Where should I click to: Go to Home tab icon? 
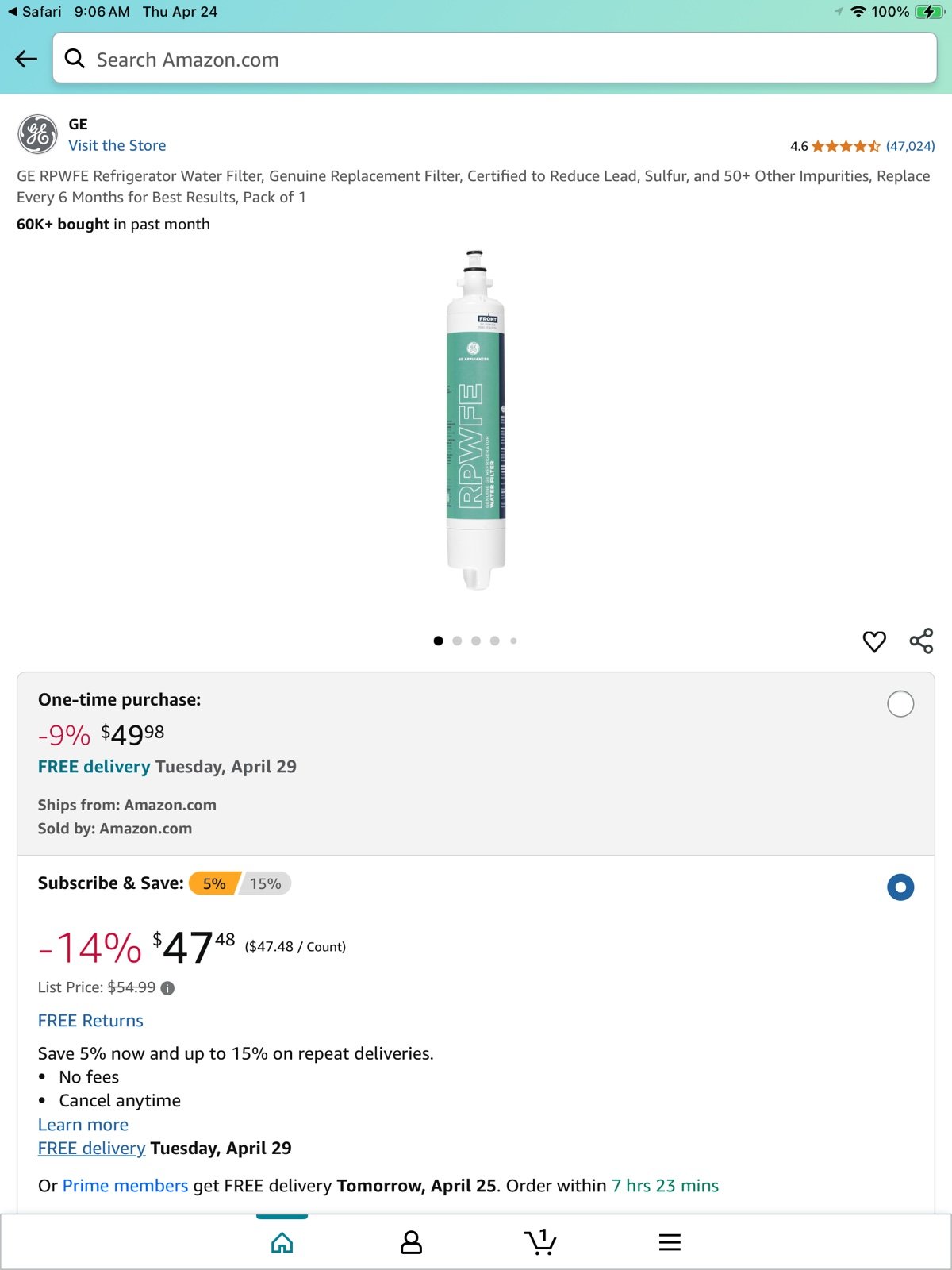(x=282, y=1242)
